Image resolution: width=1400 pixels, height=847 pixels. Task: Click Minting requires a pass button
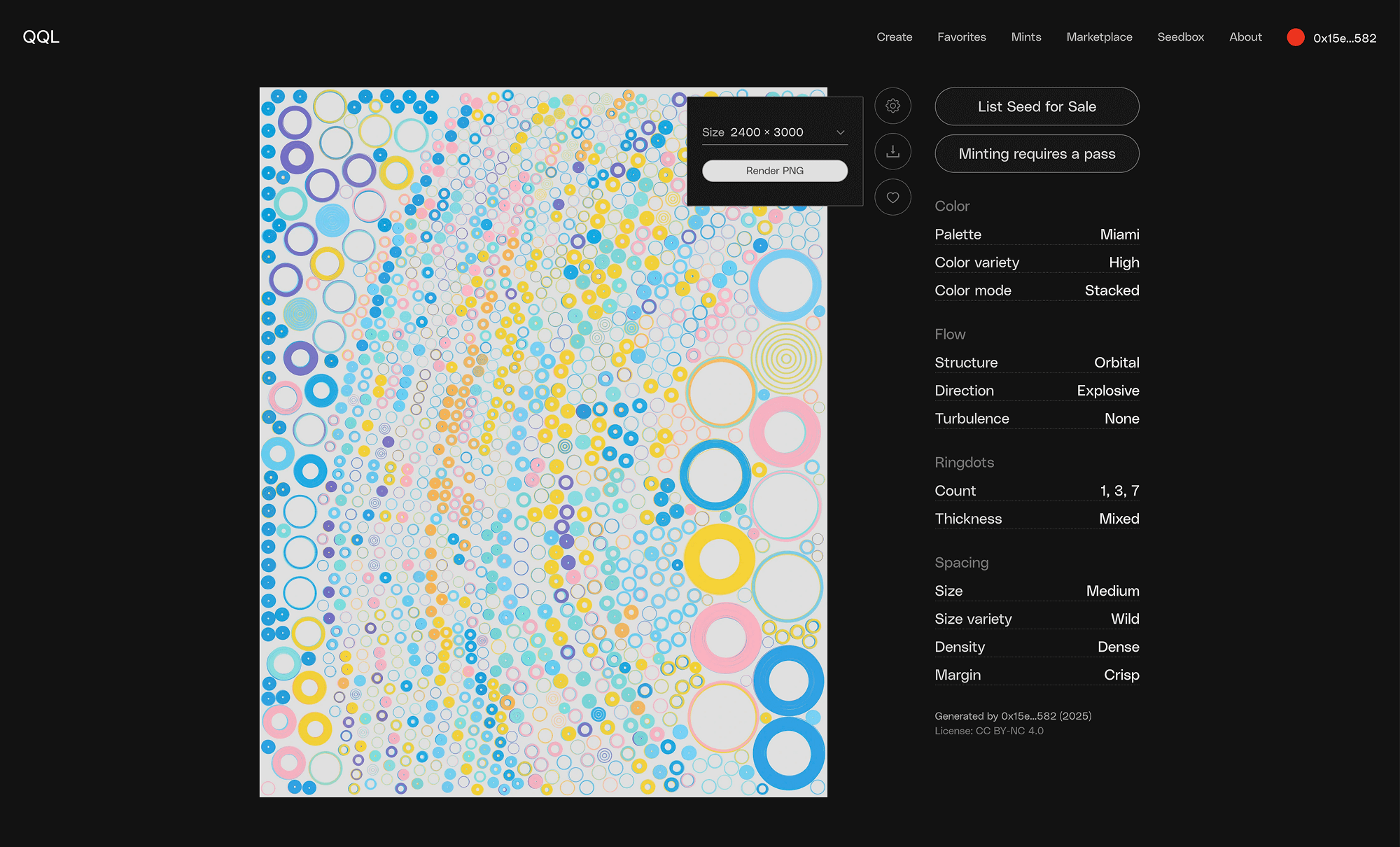1037,154
